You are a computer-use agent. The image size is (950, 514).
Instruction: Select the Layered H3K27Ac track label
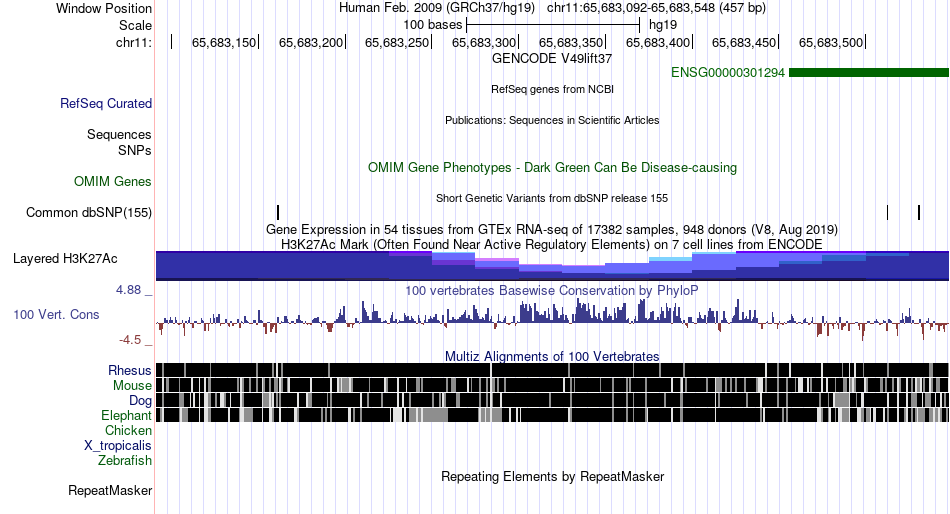pos(65,259)
